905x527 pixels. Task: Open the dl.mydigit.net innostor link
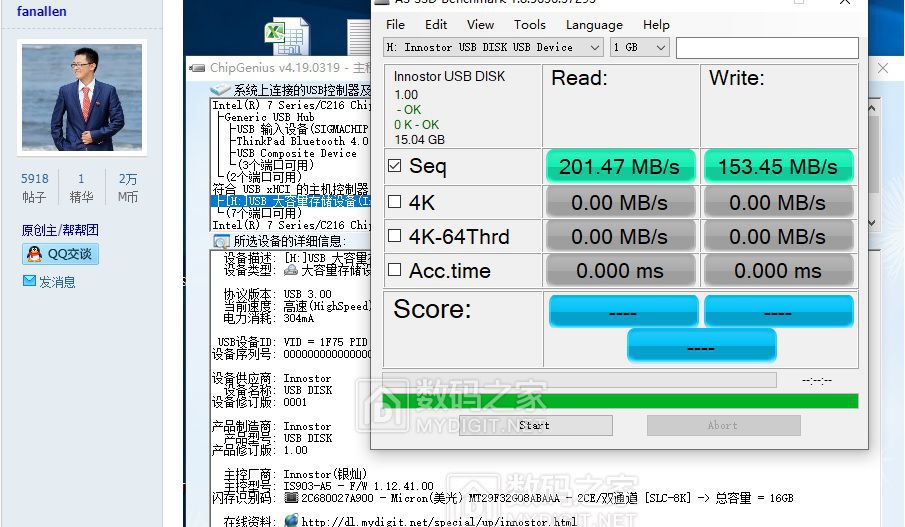439,522
